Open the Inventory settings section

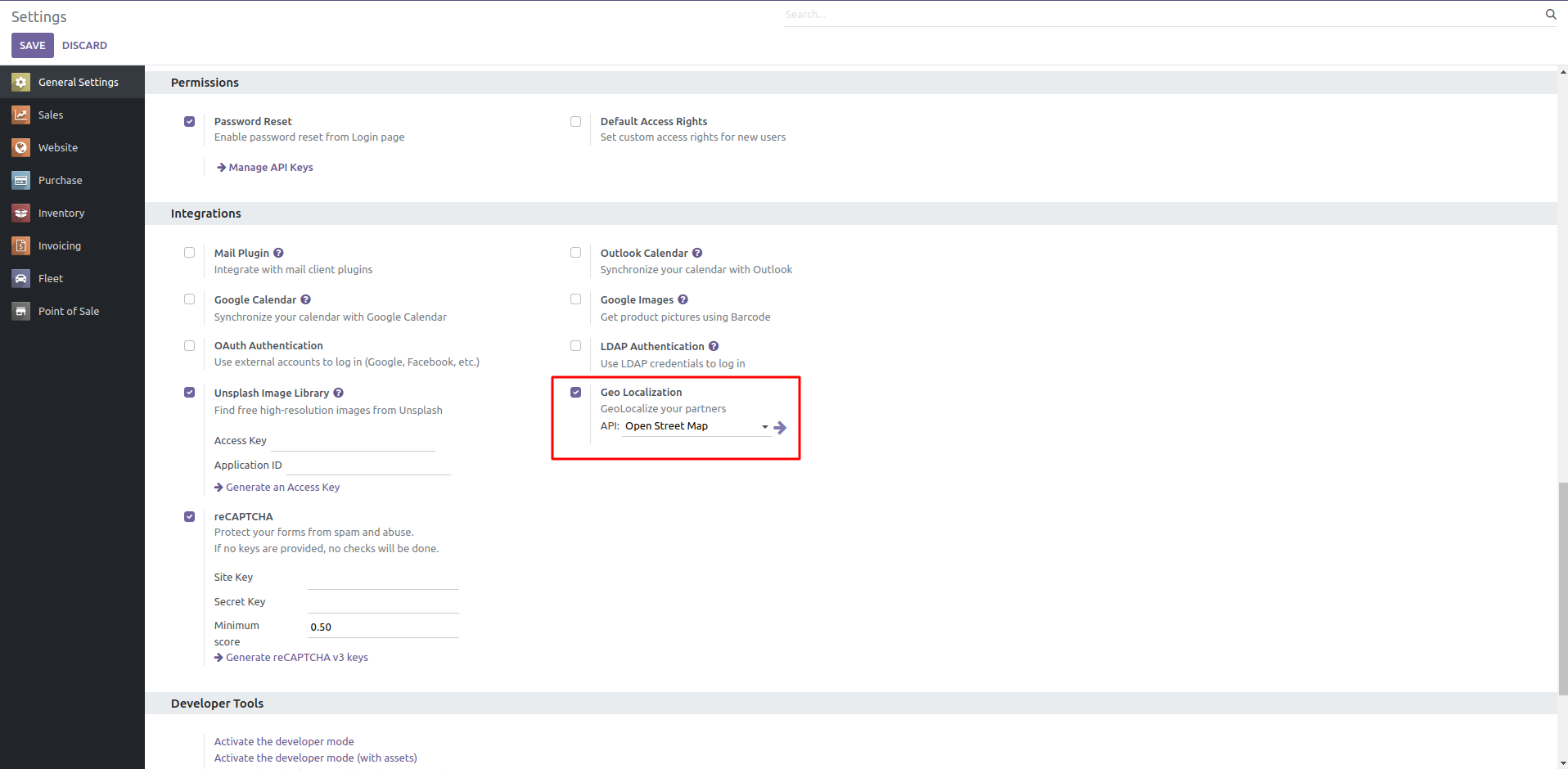click(x=61, y=213)
